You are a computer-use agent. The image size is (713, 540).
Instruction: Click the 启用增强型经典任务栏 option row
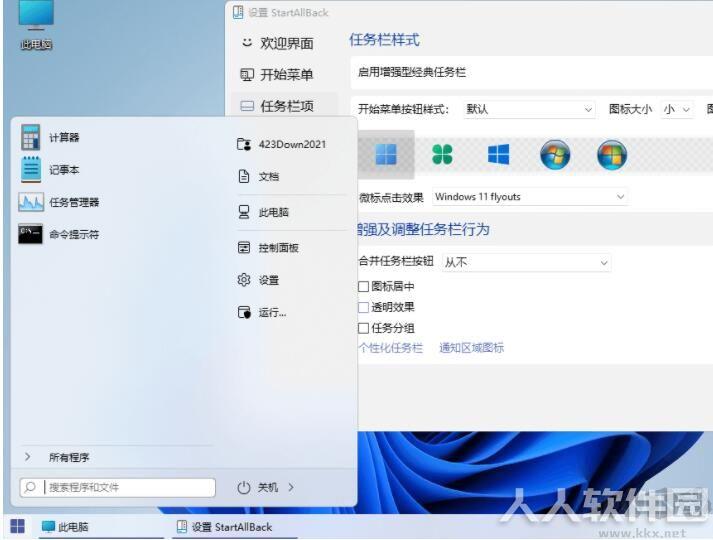[x=532, y=72]
